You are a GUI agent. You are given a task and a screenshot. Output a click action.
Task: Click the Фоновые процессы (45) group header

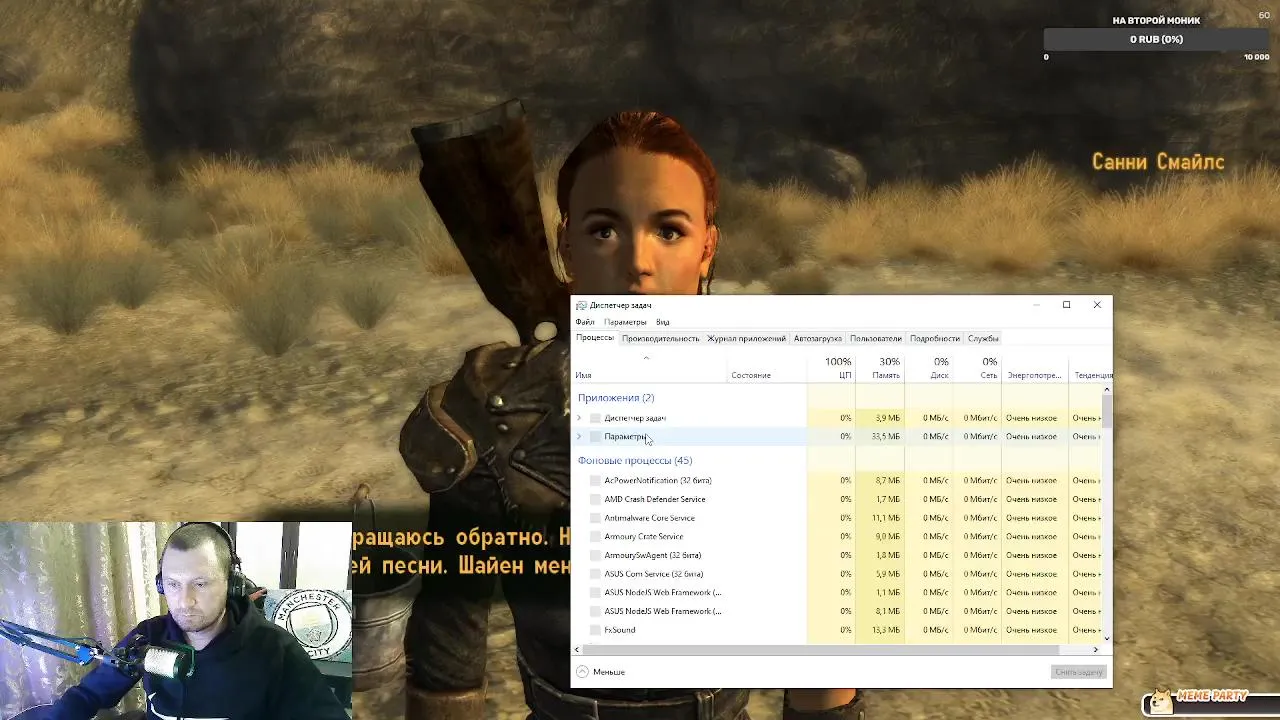635,461
